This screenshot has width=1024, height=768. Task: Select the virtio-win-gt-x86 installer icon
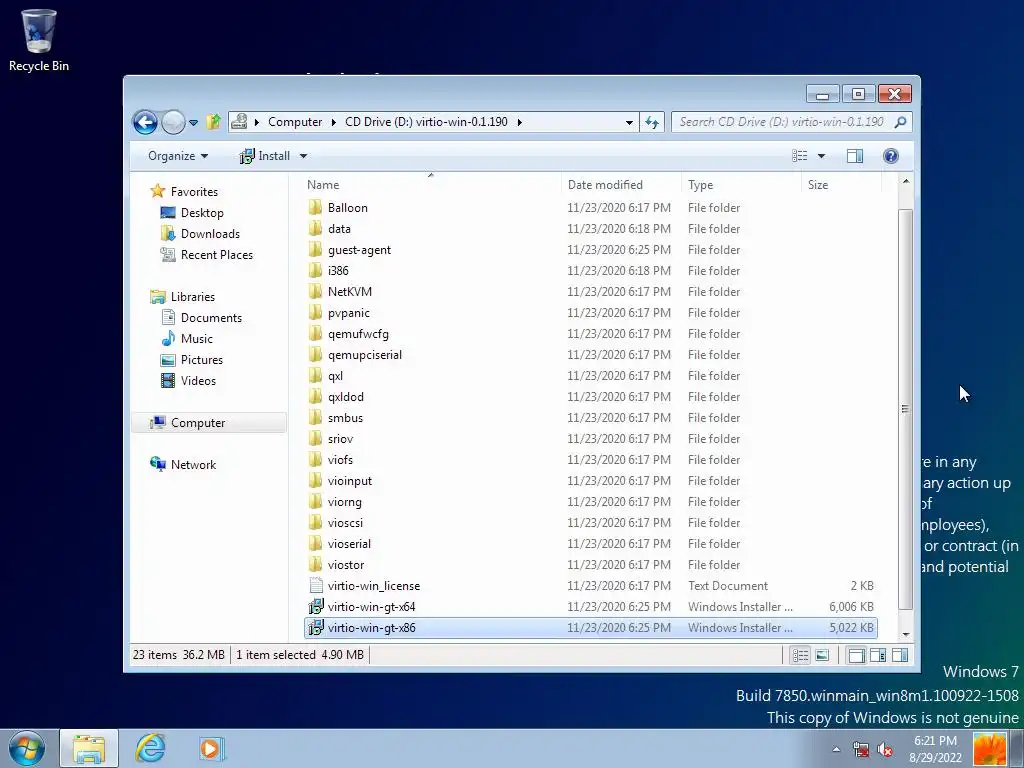[x=315, y=628]
